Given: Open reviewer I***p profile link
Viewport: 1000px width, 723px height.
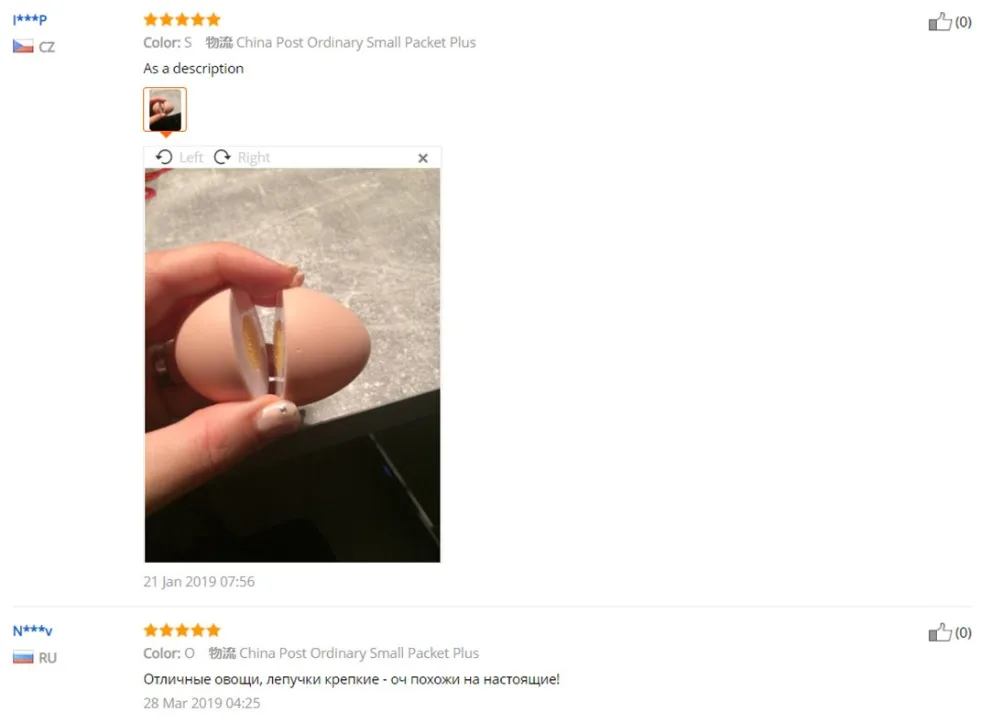Looking at the screenshot, I should (x=30, y=18).
